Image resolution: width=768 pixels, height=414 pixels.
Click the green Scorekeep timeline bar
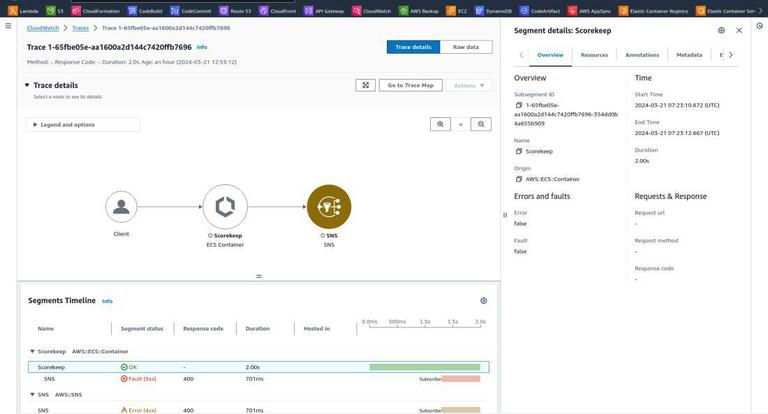[x=425, y=367]
